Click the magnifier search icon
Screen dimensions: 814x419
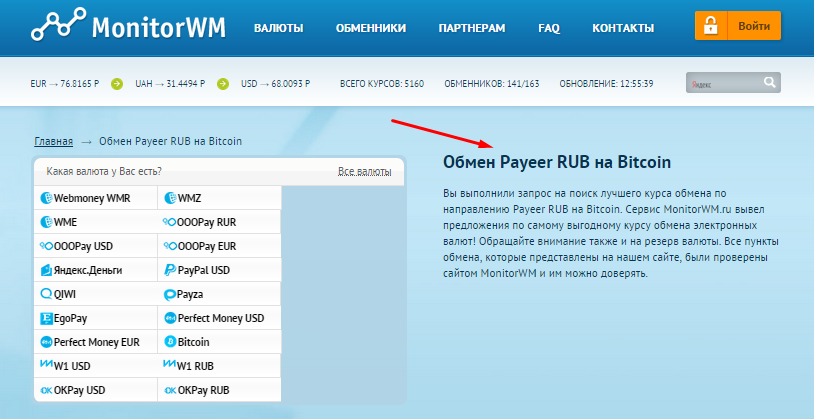click(x=770, y=82)
